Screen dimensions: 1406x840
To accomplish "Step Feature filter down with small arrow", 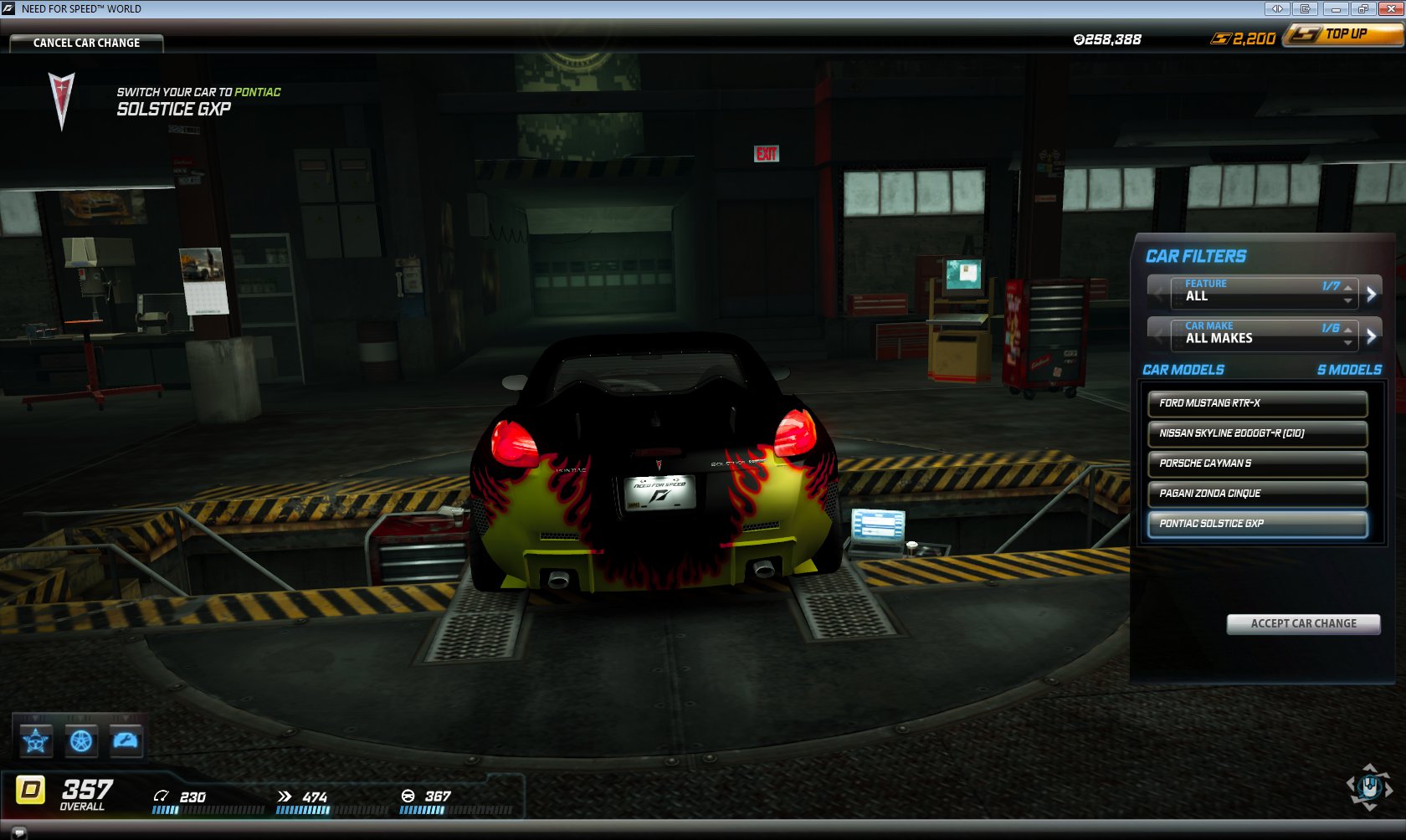I will click(1347, 300).
